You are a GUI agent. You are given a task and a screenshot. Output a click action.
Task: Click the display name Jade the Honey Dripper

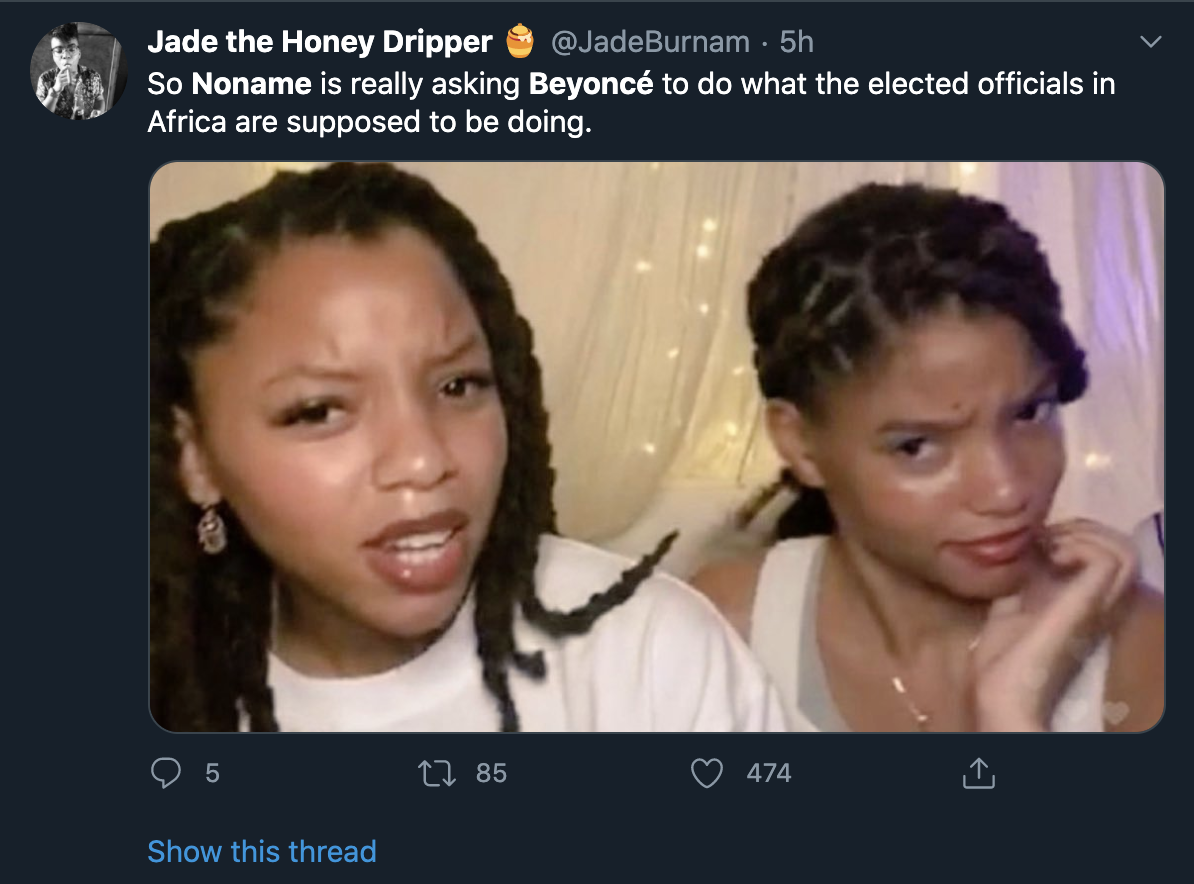point(320,41)
